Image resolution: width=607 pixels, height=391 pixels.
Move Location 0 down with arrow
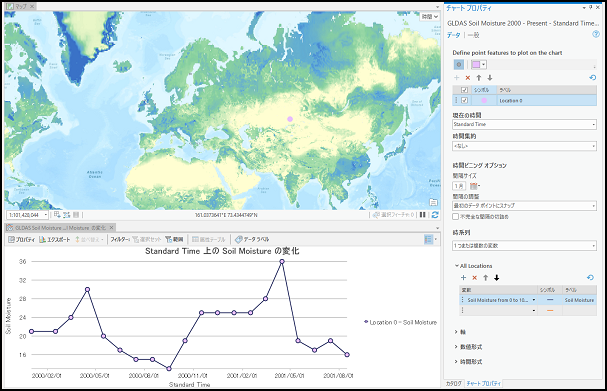pos(490,78)
